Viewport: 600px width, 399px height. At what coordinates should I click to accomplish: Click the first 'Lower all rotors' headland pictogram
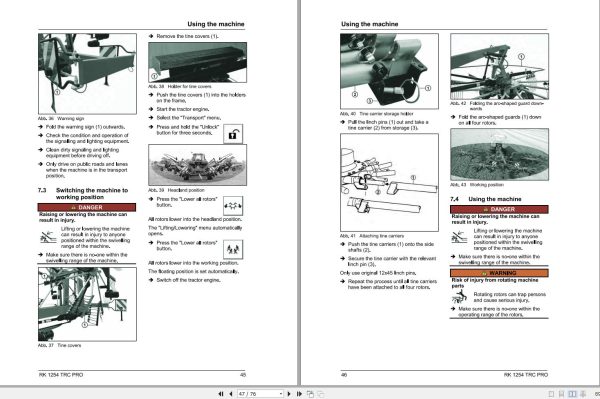[x=233, y=206]
